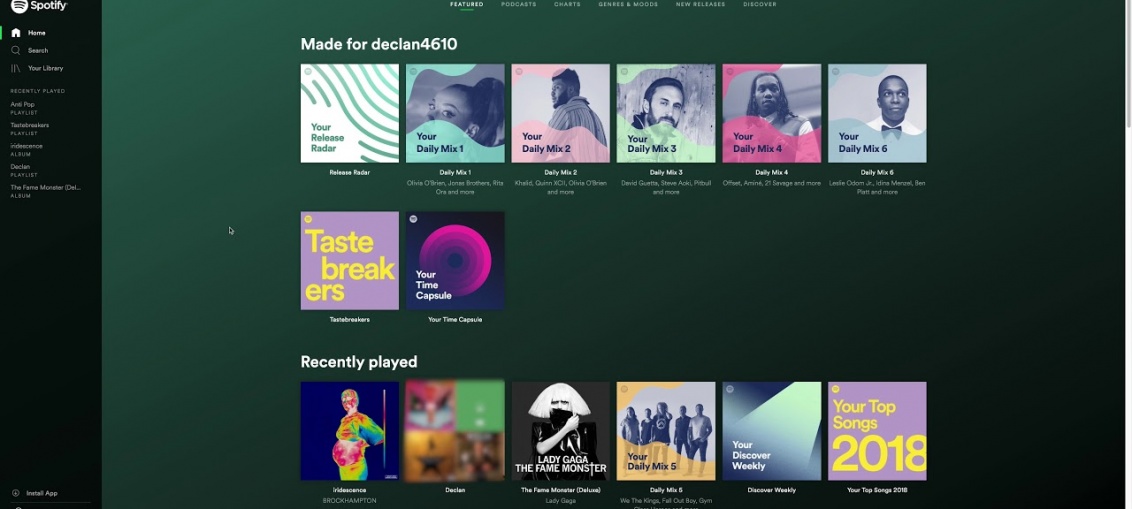Click the Home icon in sidebar

(16, 32)
